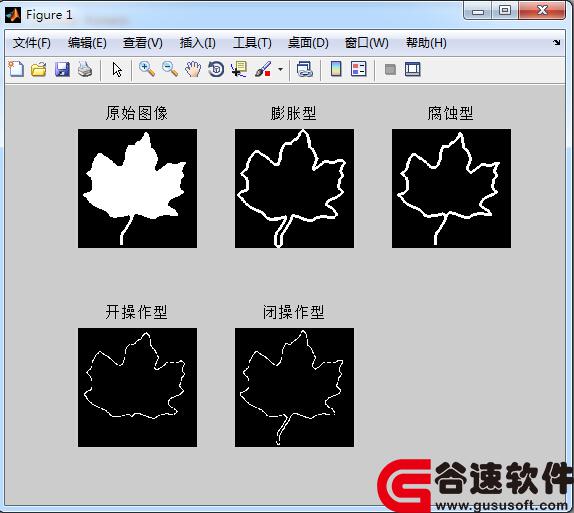The image size is (574, 513).
Task: Select the 原始图像 white leaf image
Action: [x=137, y=188]
